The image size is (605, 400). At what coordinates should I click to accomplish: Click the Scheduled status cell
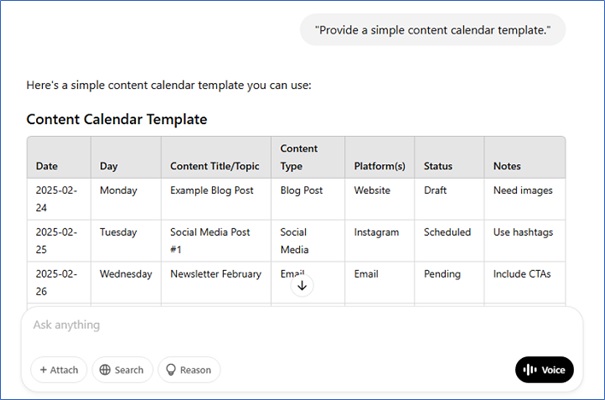pos(447,232)
